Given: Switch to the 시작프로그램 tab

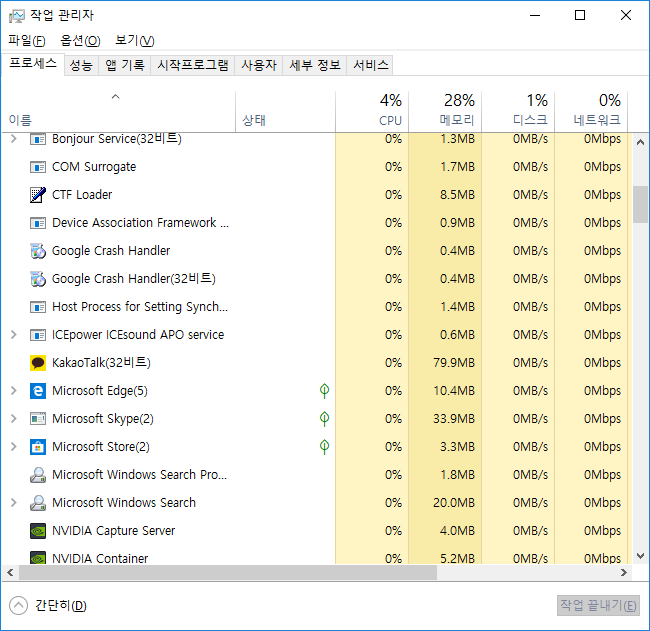Looking at the screenshot, I should 193,66.
